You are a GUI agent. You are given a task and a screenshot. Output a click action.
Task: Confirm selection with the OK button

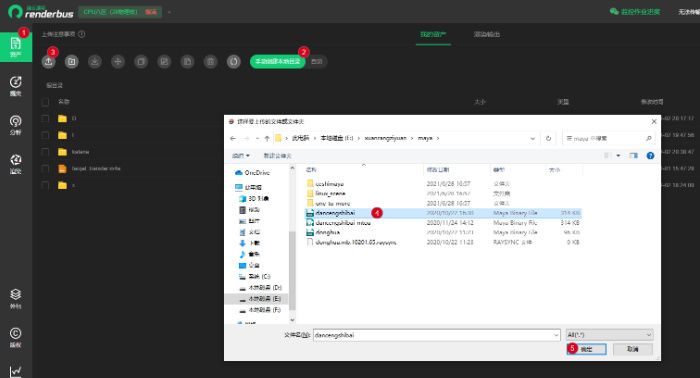click(586, 349)
